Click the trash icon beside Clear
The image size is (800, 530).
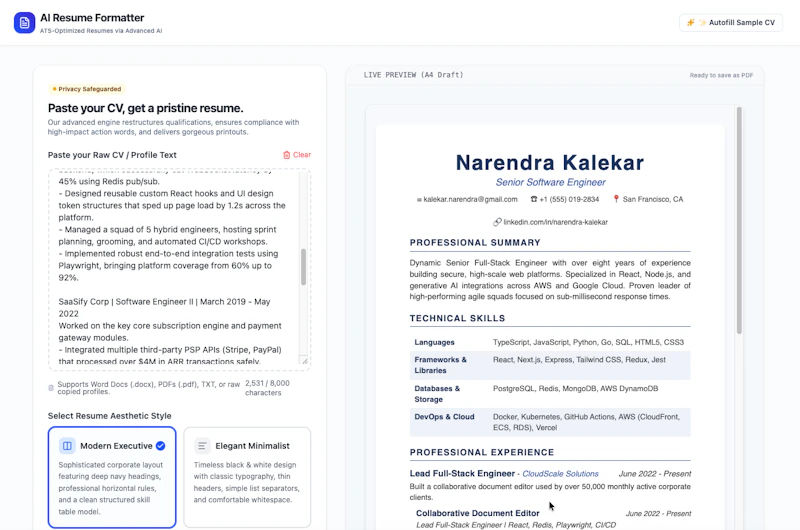(287, 155)
